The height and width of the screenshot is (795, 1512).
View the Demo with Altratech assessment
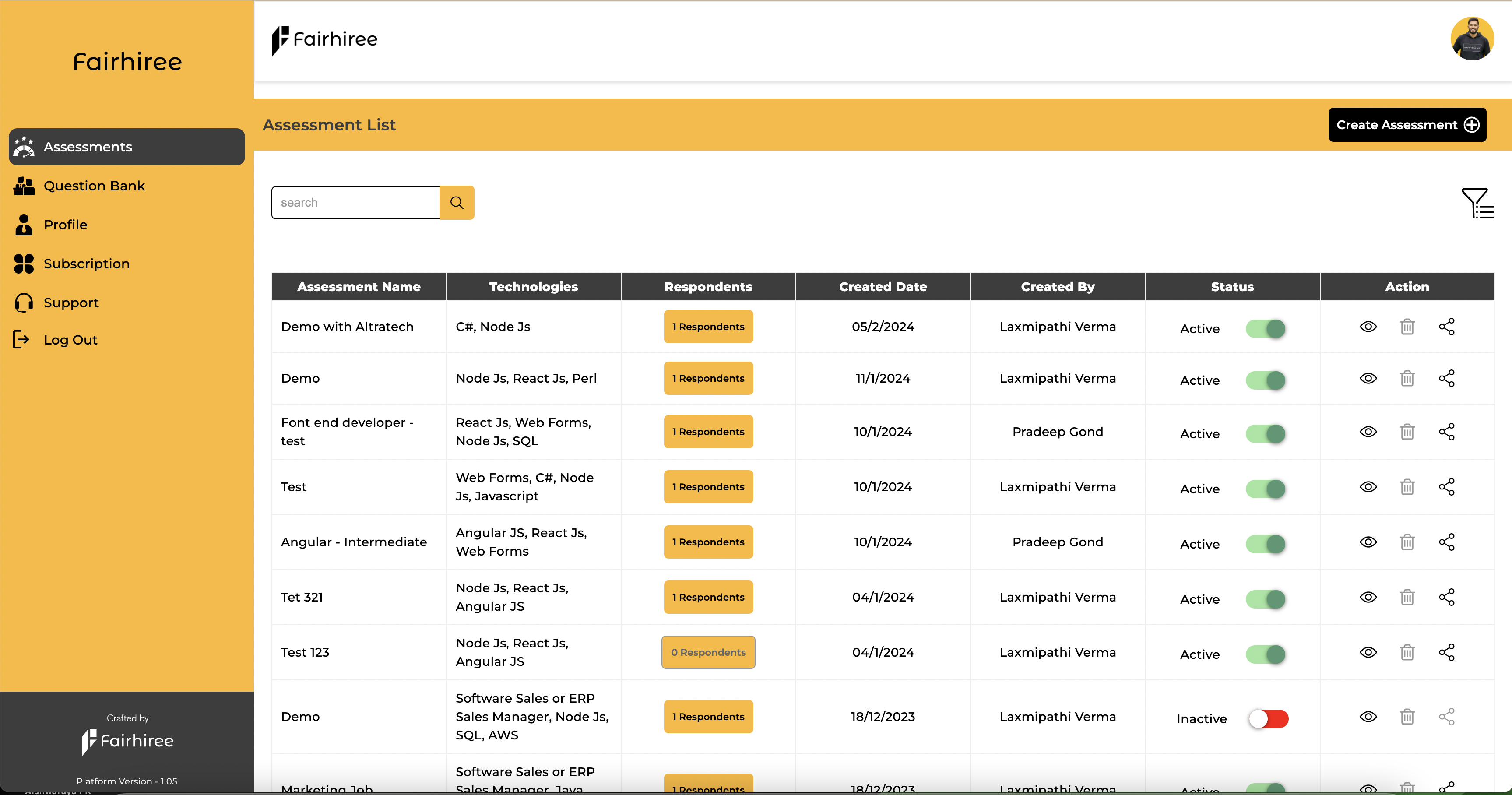tap(1368, 327)
